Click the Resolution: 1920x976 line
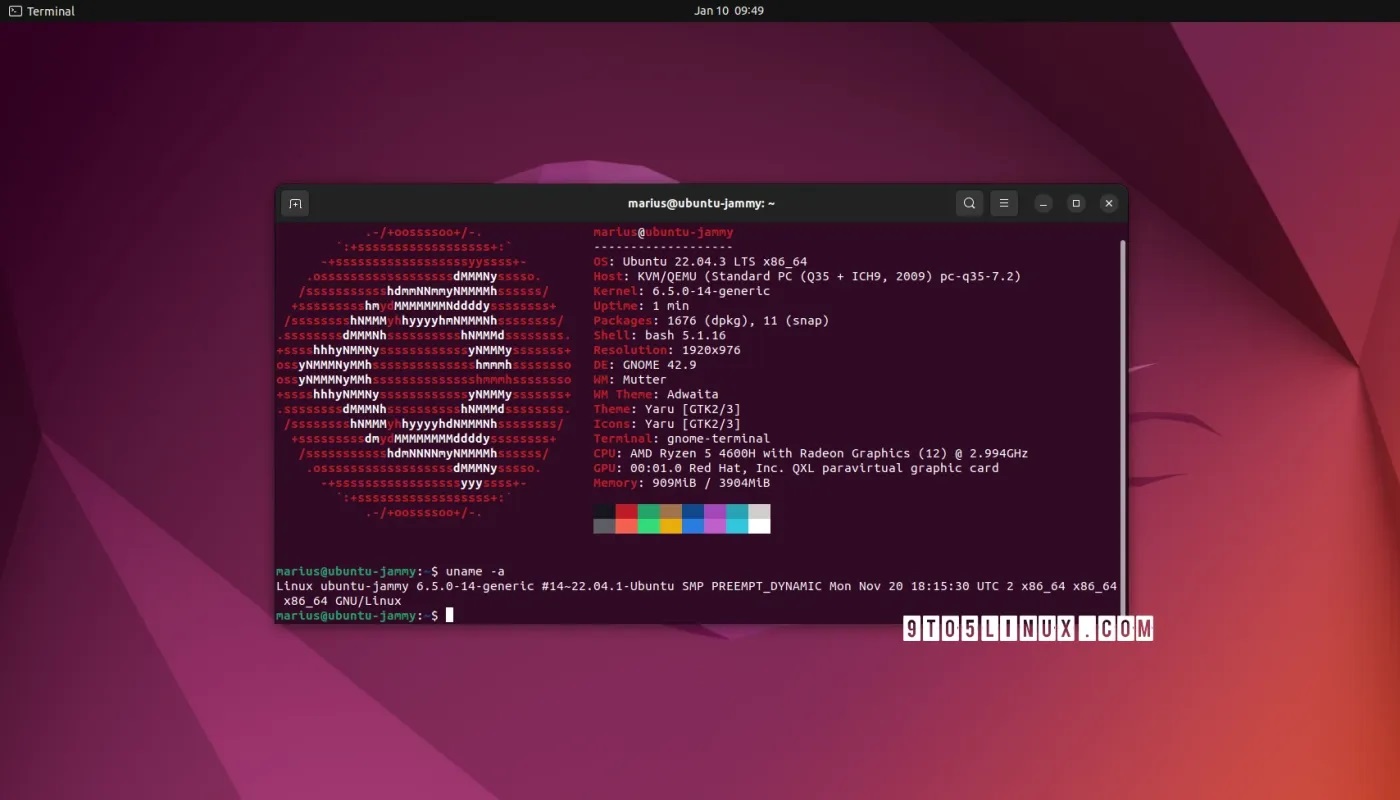Viewport: 1400px width, 800px height. [x=667, y=350]
